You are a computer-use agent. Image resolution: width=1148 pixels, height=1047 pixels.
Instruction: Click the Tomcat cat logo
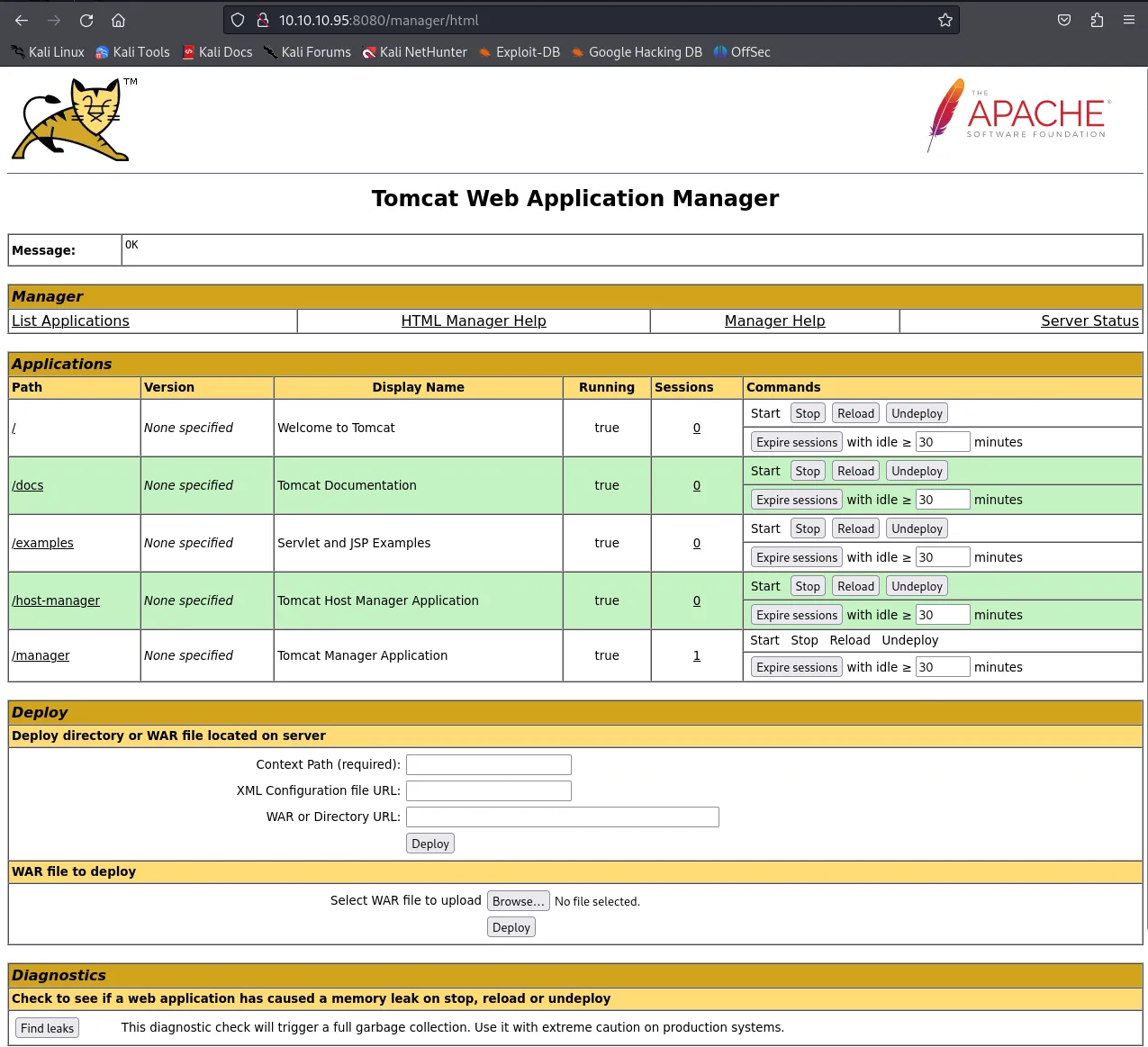pyautogui.click(x=72, y=120)
